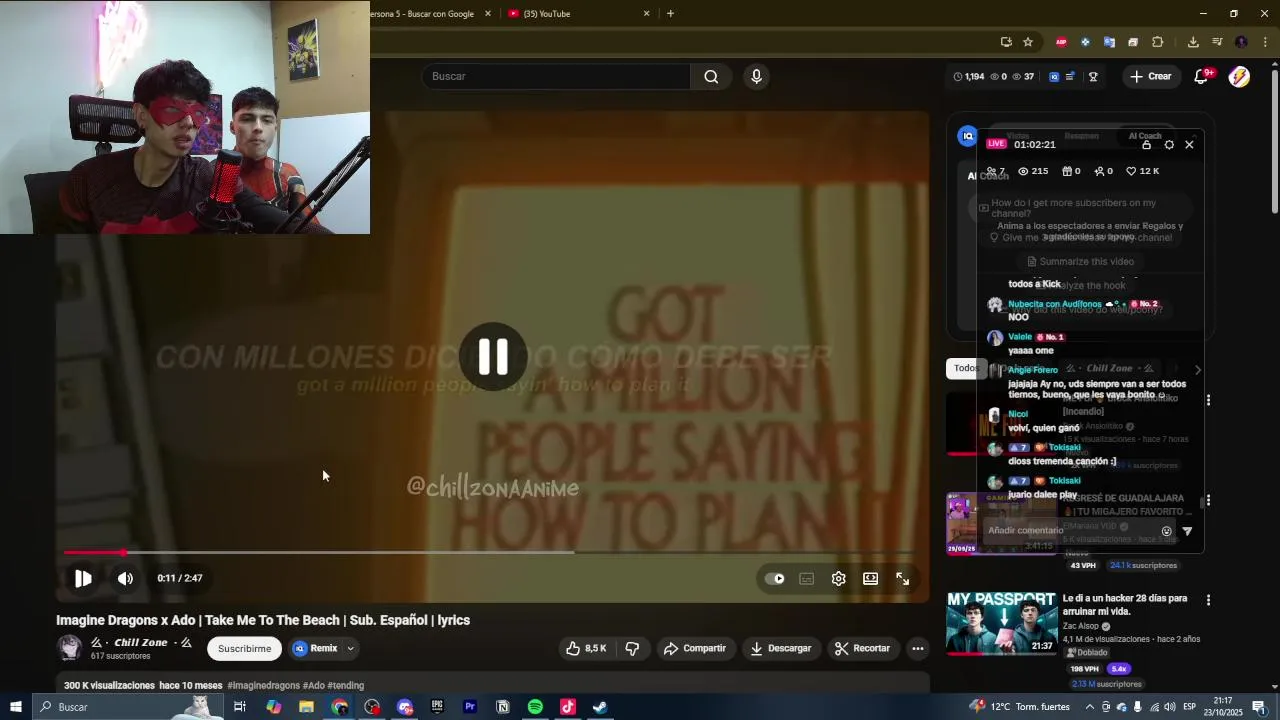
Task: Focus the YouTube Buscar search field
Action: [556, 76]
